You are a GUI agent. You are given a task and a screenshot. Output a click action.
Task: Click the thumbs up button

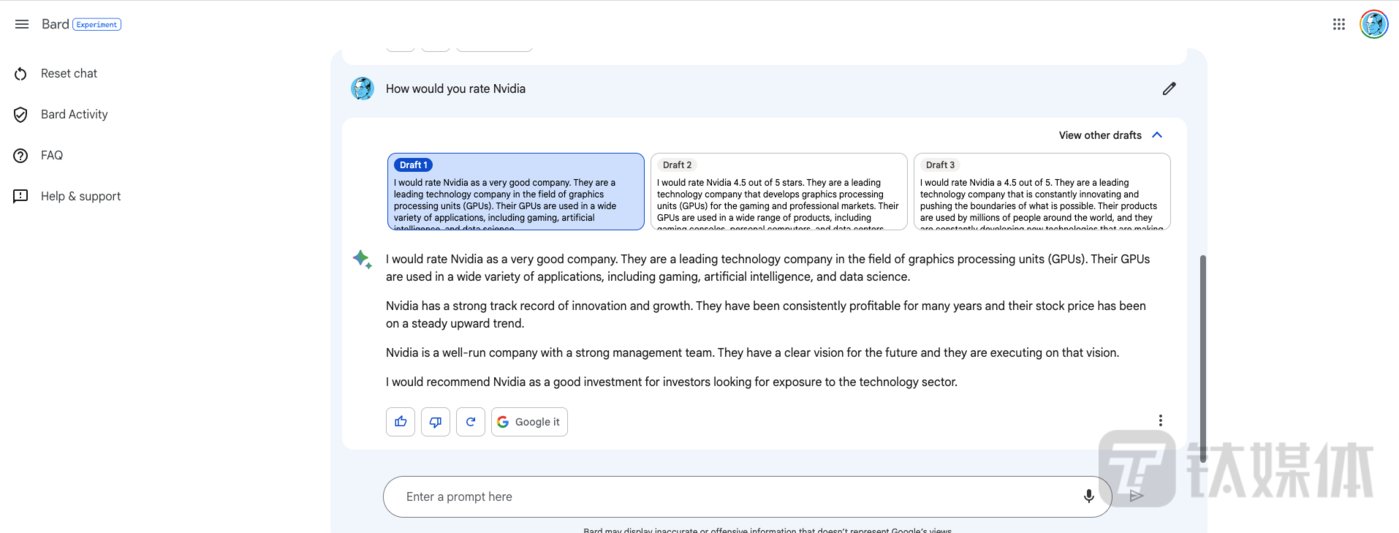point(400,422)
